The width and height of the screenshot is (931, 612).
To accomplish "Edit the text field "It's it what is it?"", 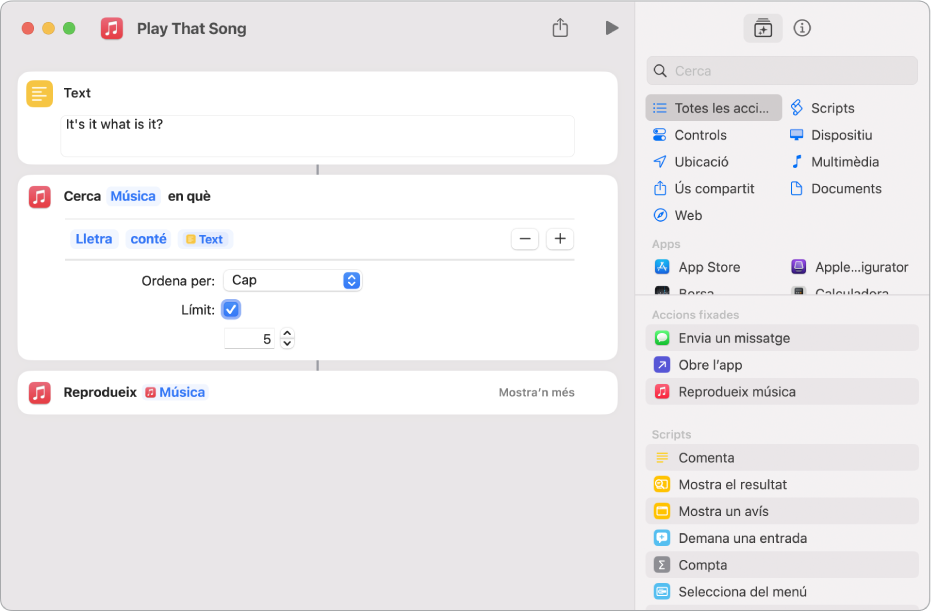I will click(x=318, y=136).
